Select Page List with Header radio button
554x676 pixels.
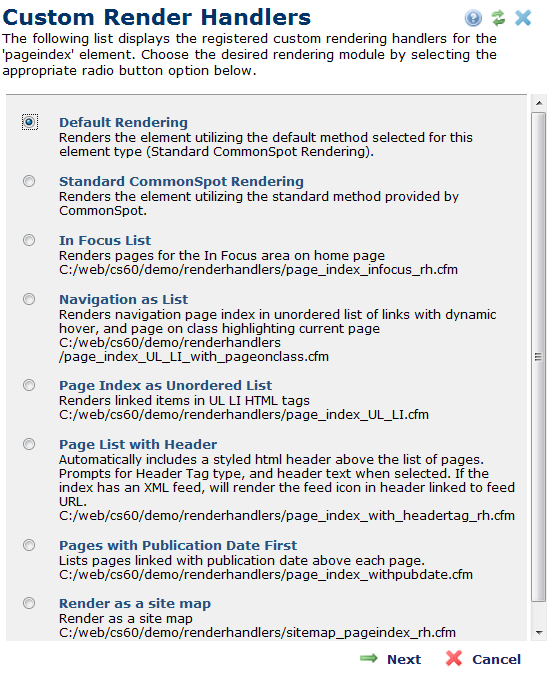click(x=29, y=444)
